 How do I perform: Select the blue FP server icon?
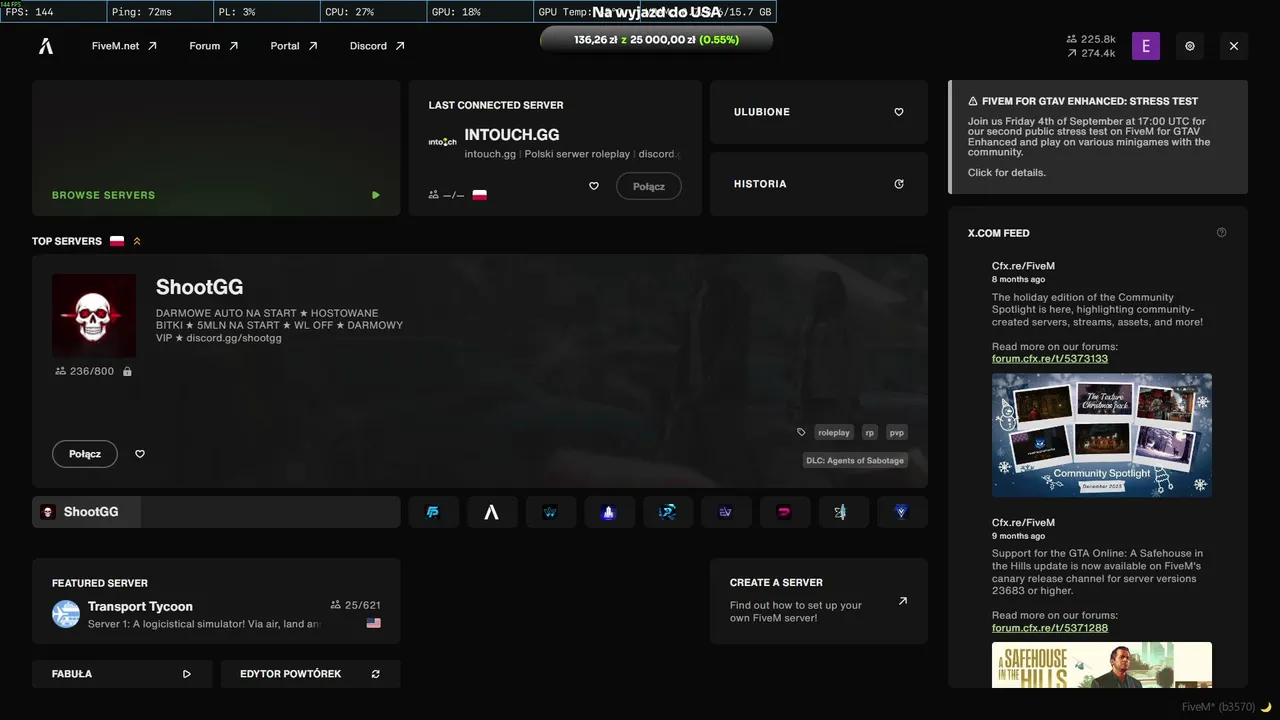[433, 512]
